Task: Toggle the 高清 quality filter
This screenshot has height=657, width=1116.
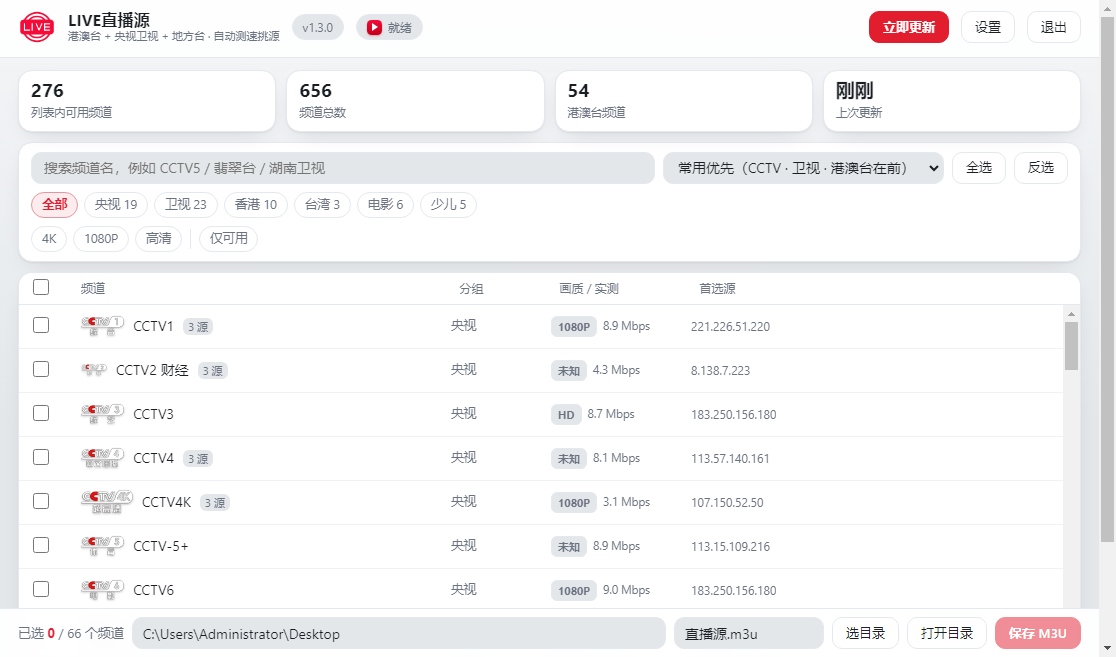Action: [159, 238]
